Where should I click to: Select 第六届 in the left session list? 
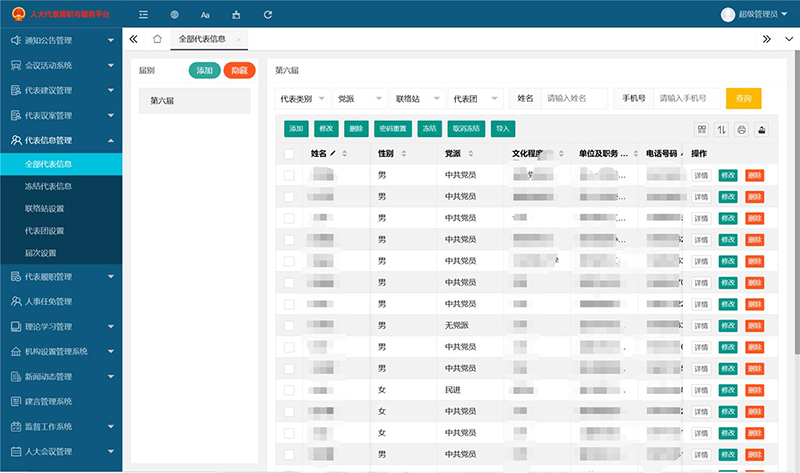pyautogui.click(x=194, y=101)
